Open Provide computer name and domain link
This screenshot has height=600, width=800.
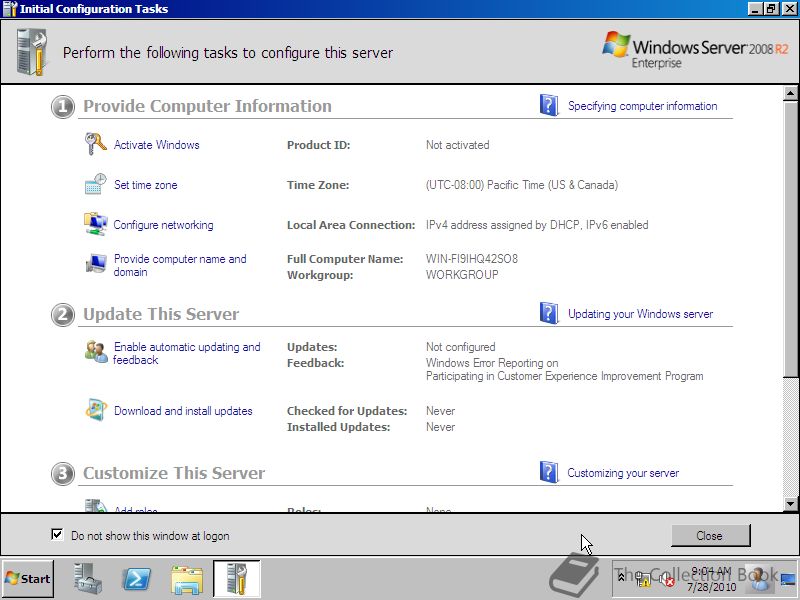point(180,265)
